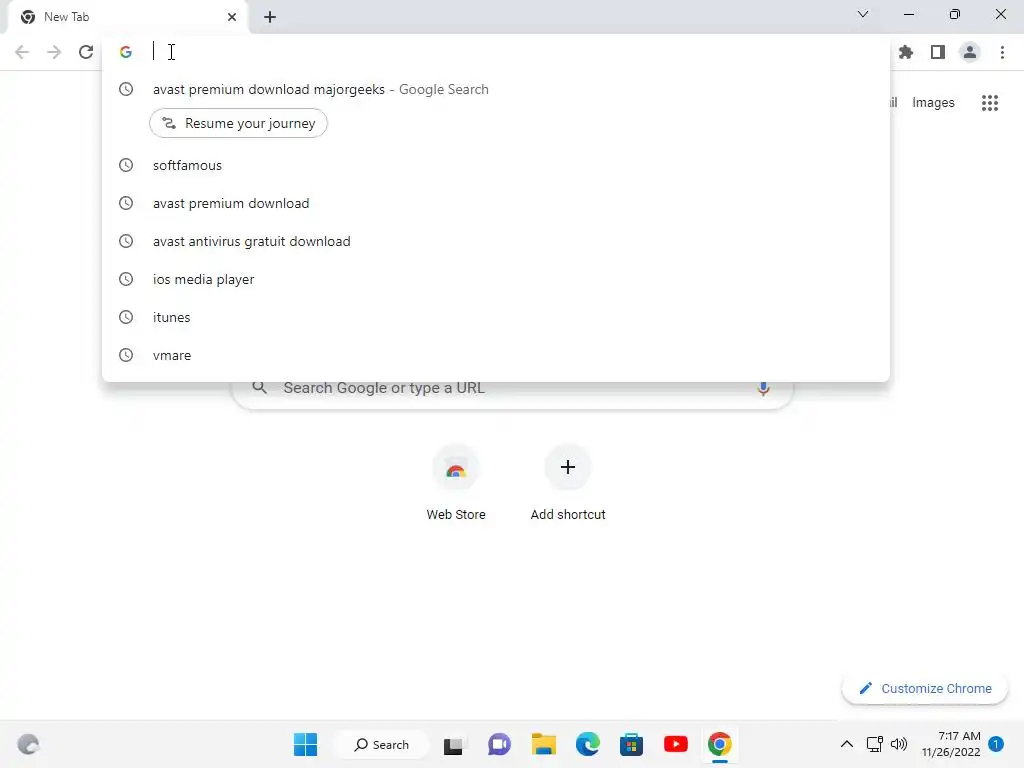Screen dimensions: 1024x768
Task: Open the Google apps grid
Action: click(x=990, y=103)
